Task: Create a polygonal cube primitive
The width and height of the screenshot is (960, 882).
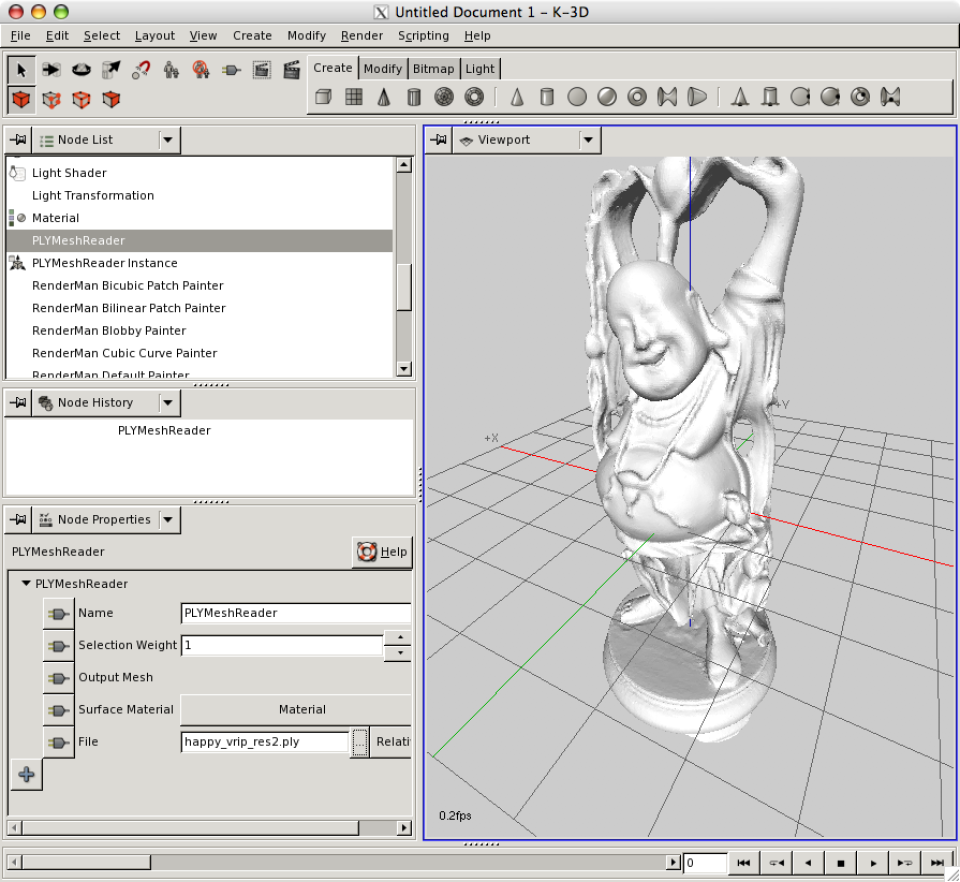Action: click(x=324, y=97)
